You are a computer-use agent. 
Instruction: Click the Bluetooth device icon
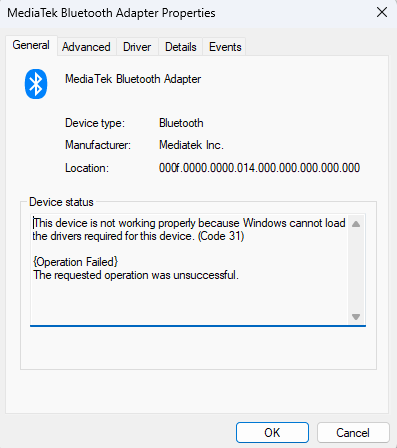coord(36,84)
